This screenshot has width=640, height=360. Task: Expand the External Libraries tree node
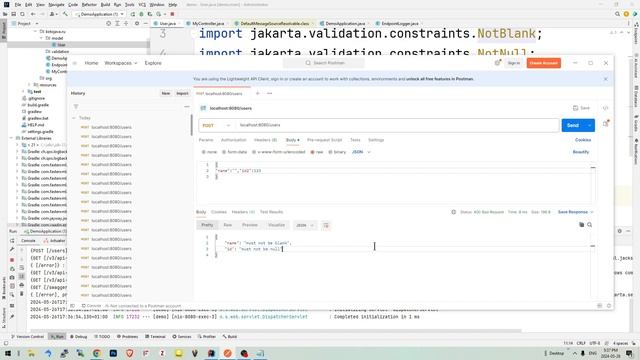click(x=11, y=138)
